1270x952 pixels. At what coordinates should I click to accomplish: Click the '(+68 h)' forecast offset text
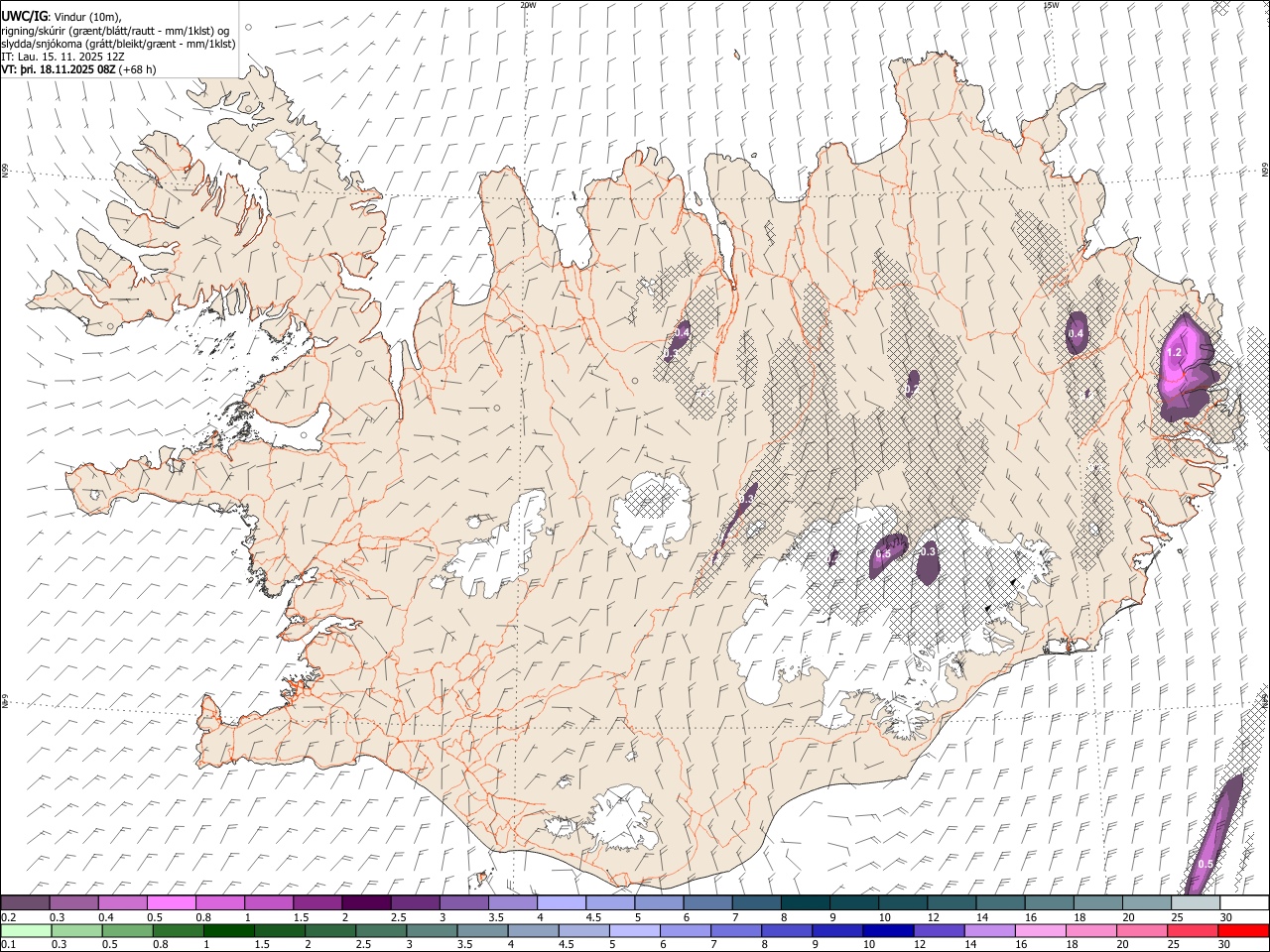(137, 70)
